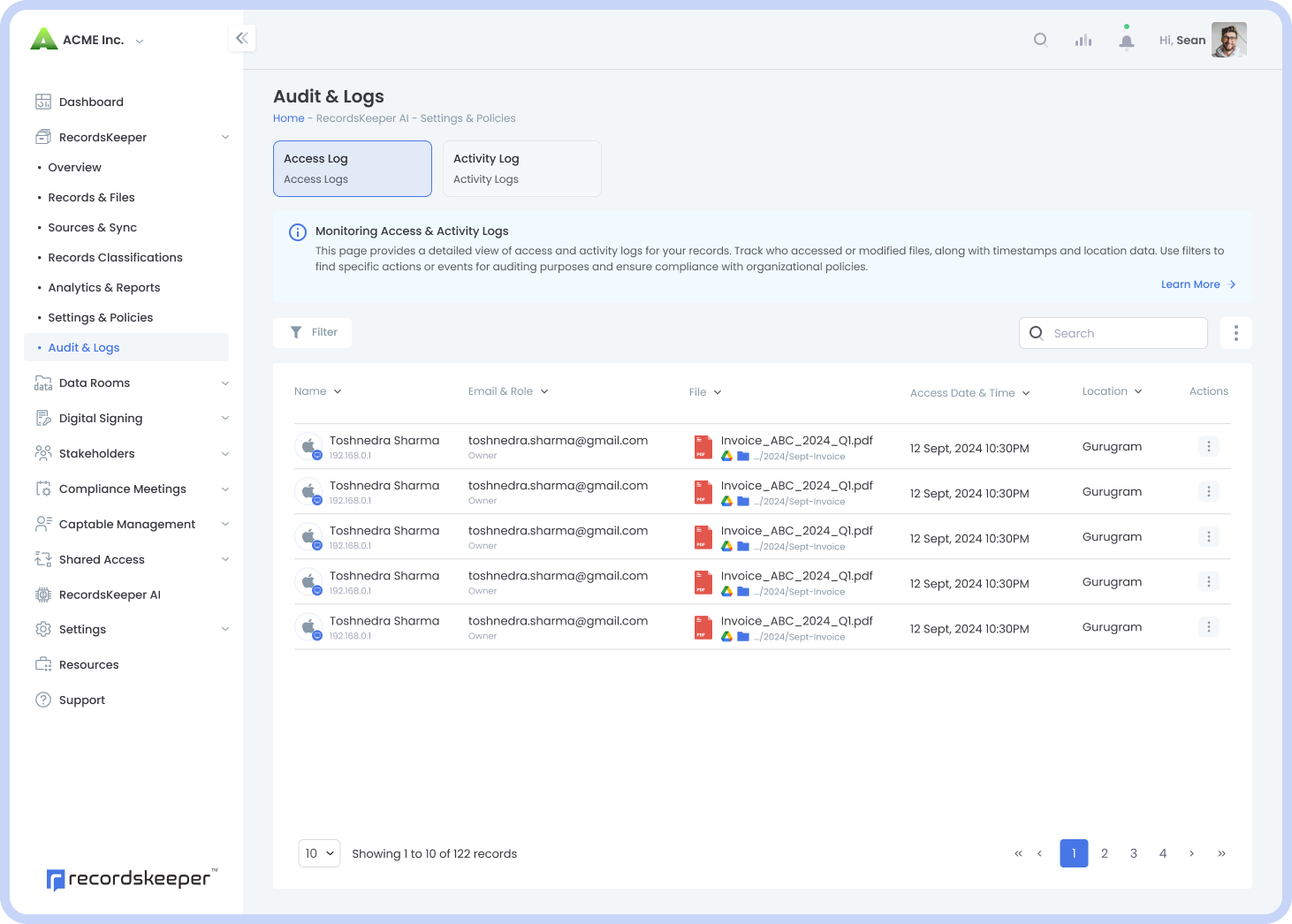Open Sources & Sync sidebar item
Viewport: 1292px width, 924px height.
92,227
